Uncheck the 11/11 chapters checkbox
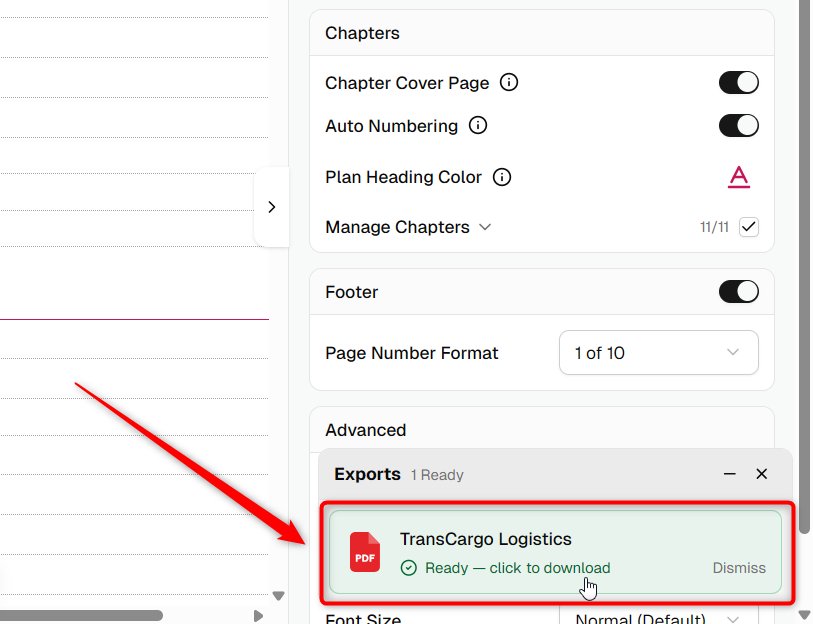 coord(749,227)
